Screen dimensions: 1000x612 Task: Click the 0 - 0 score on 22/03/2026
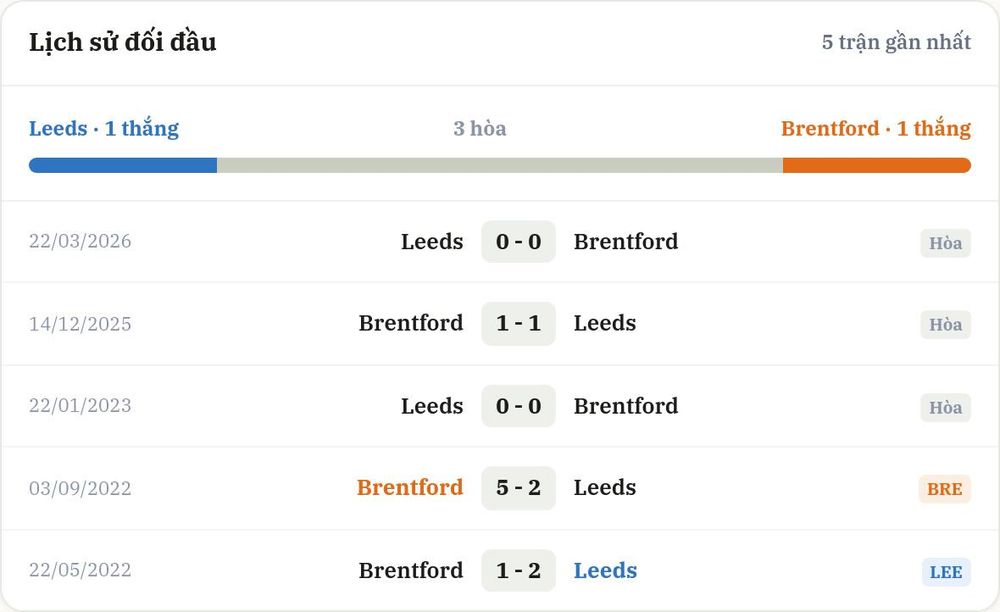click(518, 242)
